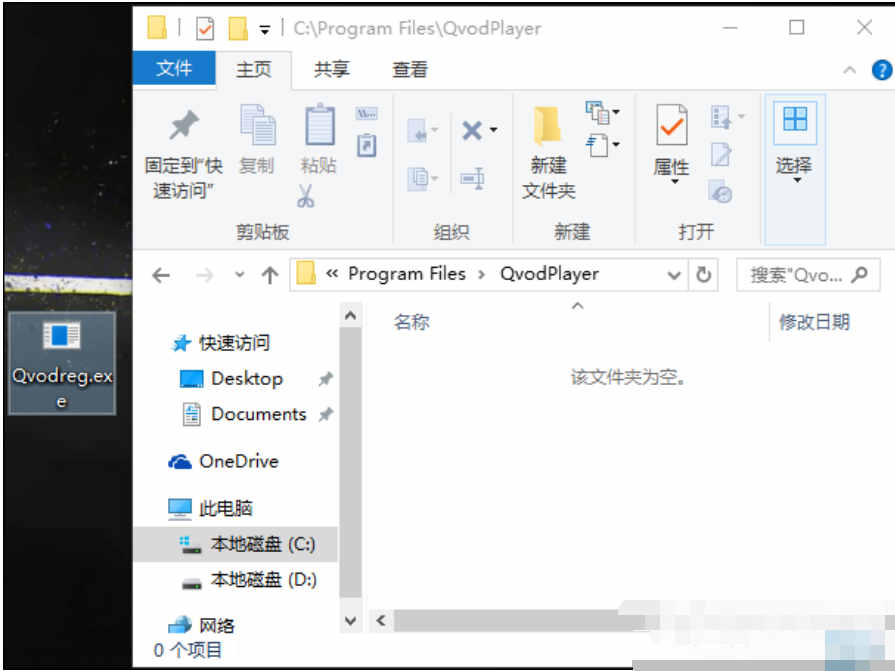Viewport: 895px width, 671px height.
Task: Sort by 修改日期 column header
Action: click(x=814, y=322)
